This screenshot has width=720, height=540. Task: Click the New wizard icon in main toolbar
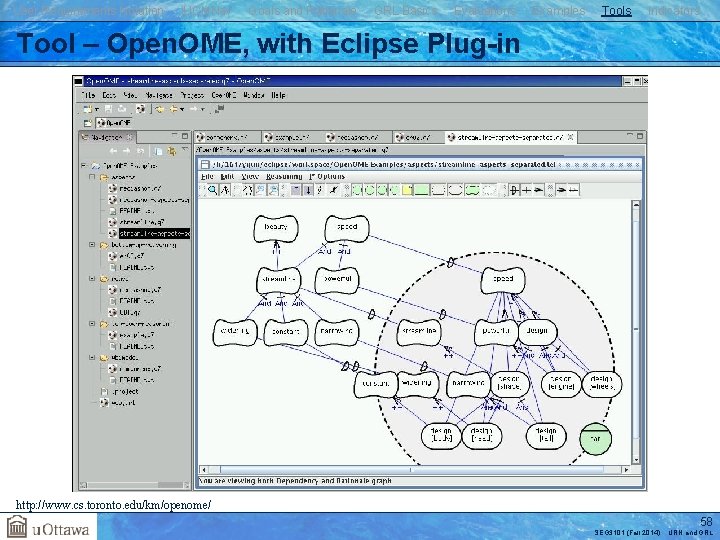tap(88, 109)
